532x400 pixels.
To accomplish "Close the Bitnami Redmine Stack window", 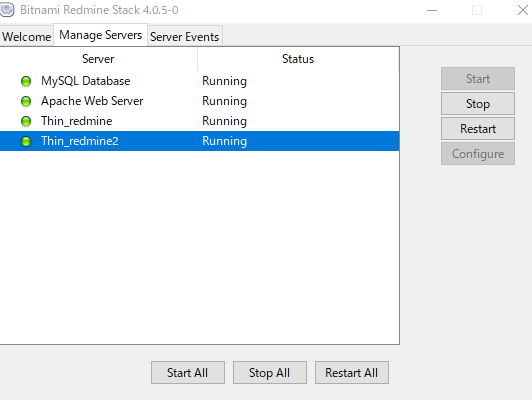I will tap(522, 10).
